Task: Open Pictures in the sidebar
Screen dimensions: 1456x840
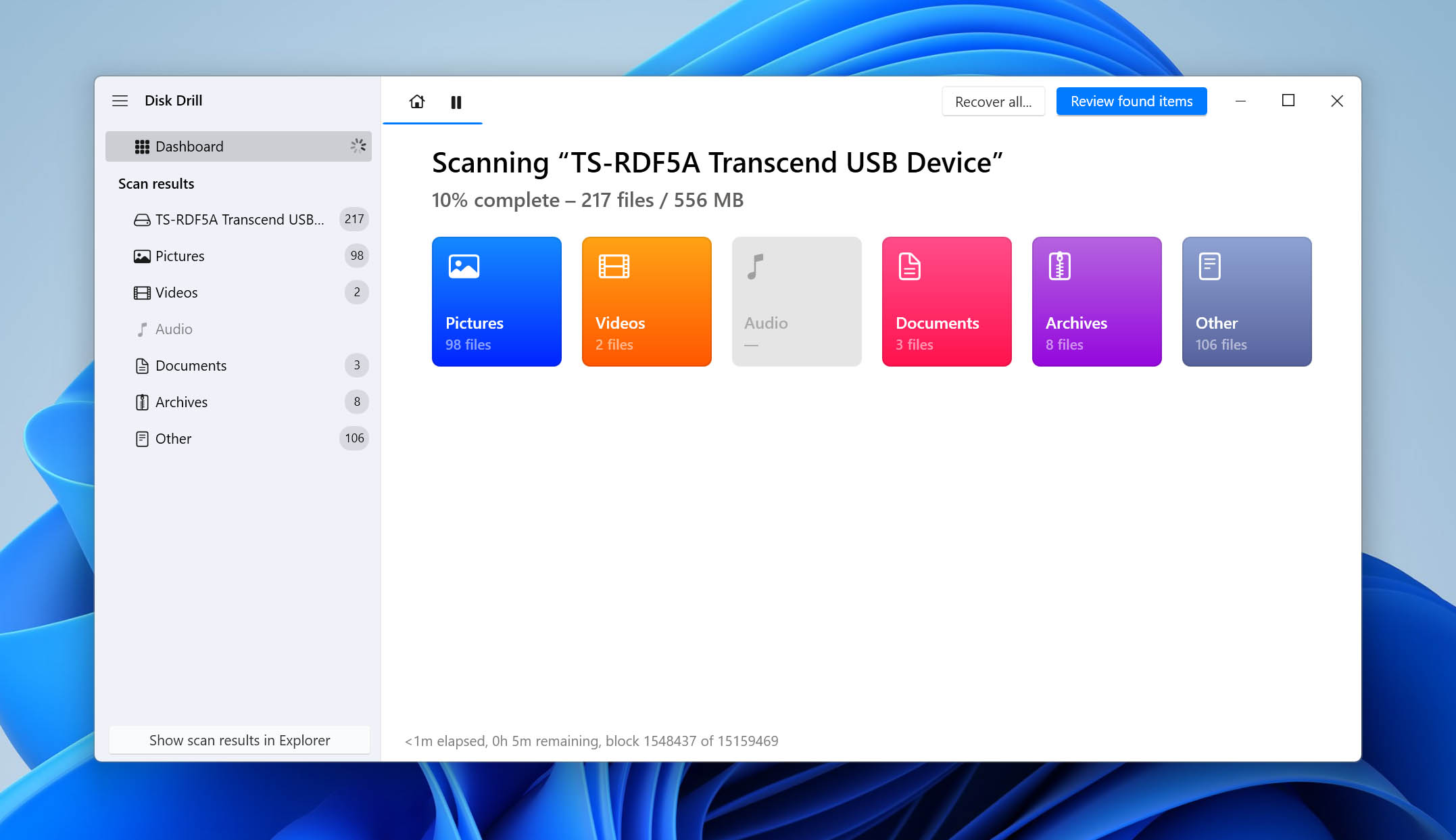Action: click(239, 256)
